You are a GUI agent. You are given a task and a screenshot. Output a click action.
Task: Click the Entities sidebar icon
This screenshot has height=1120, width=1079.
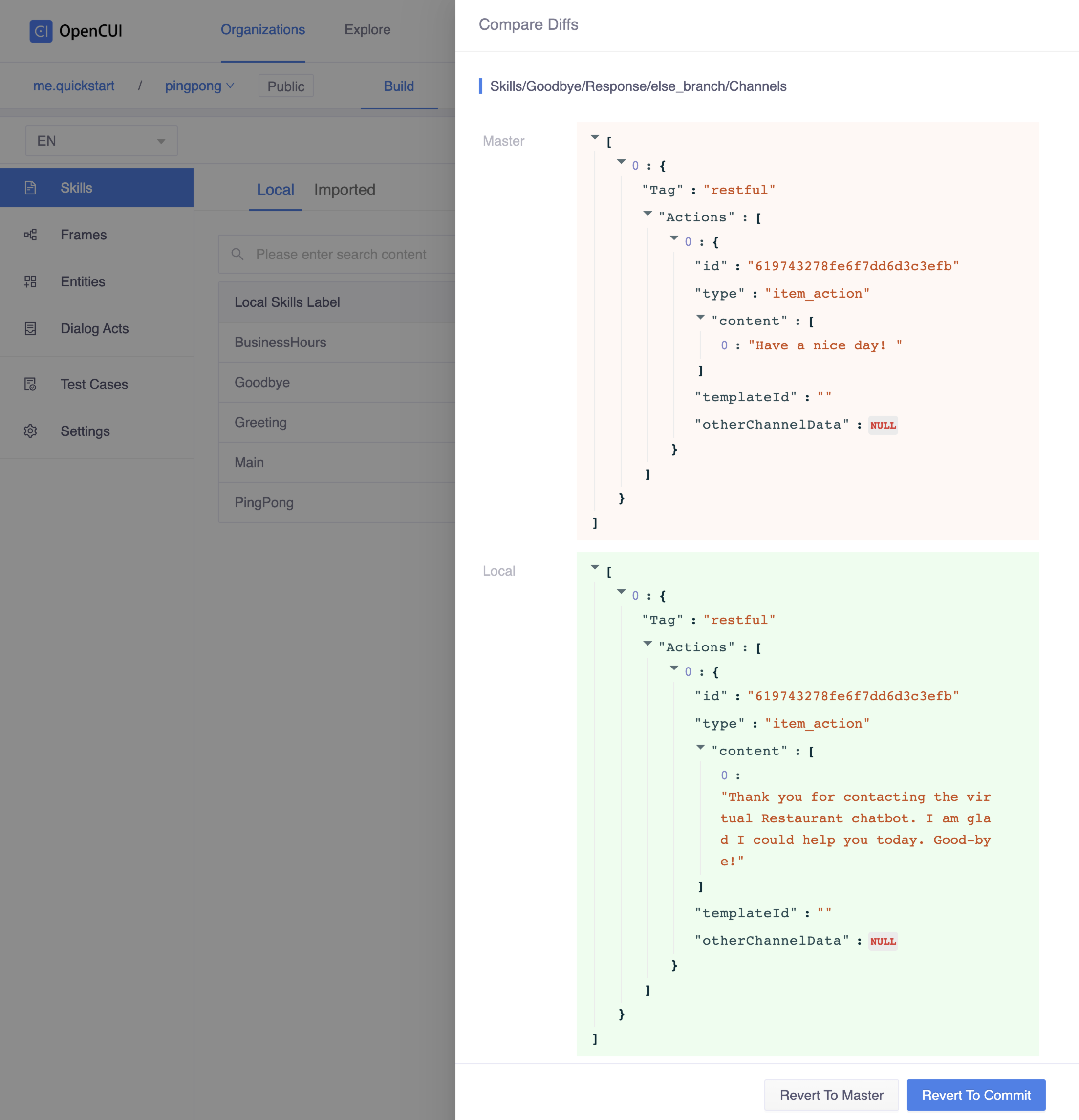click(30, 281)
